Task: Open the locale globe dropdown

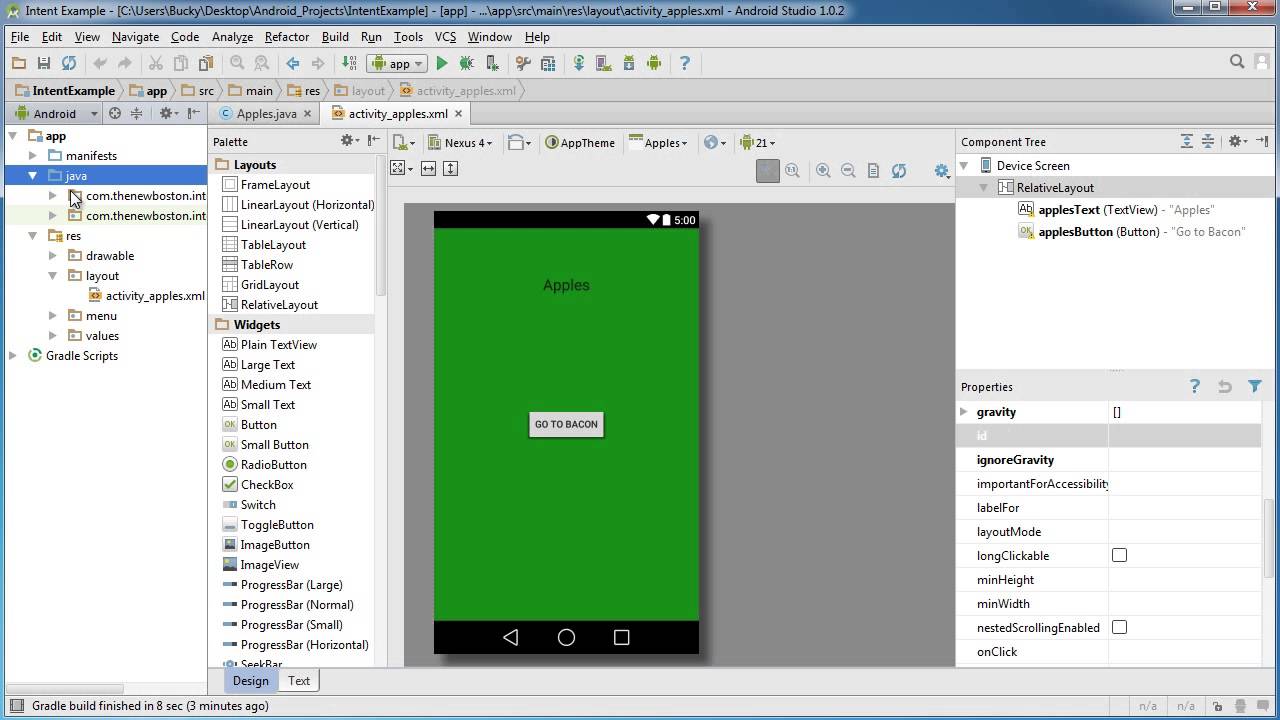Action: (x=714, y=143)
